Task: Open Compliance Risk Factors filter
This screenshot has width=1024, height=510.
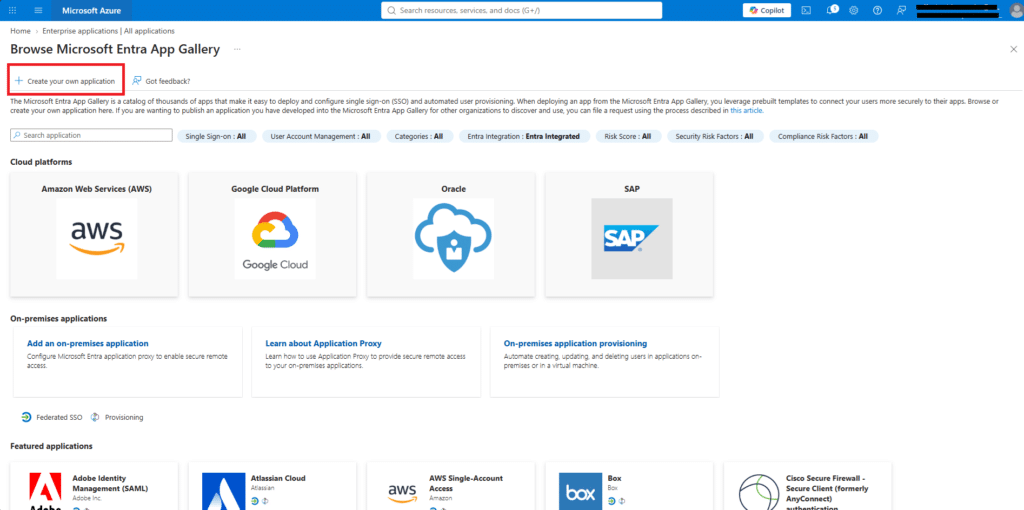Action: tap(823, 136)
